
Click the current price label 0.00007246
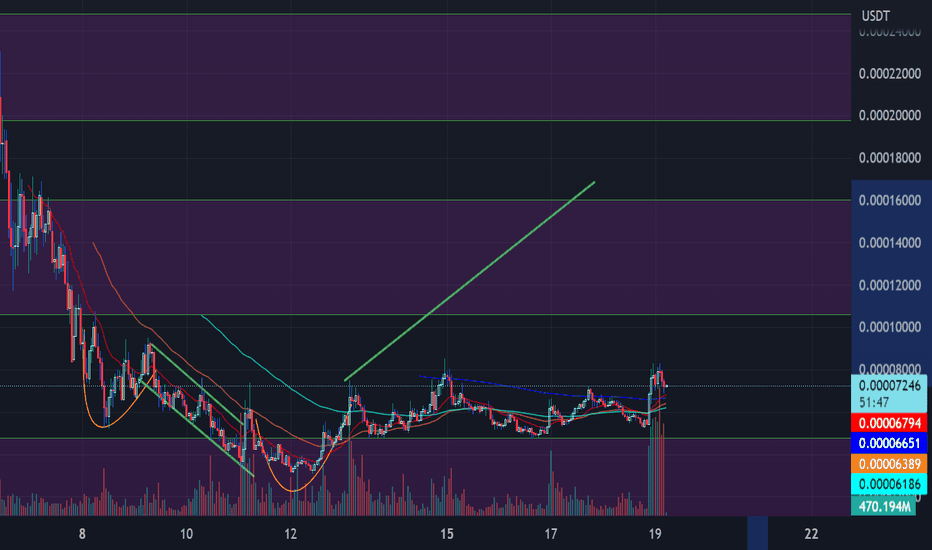pos(889,385)
